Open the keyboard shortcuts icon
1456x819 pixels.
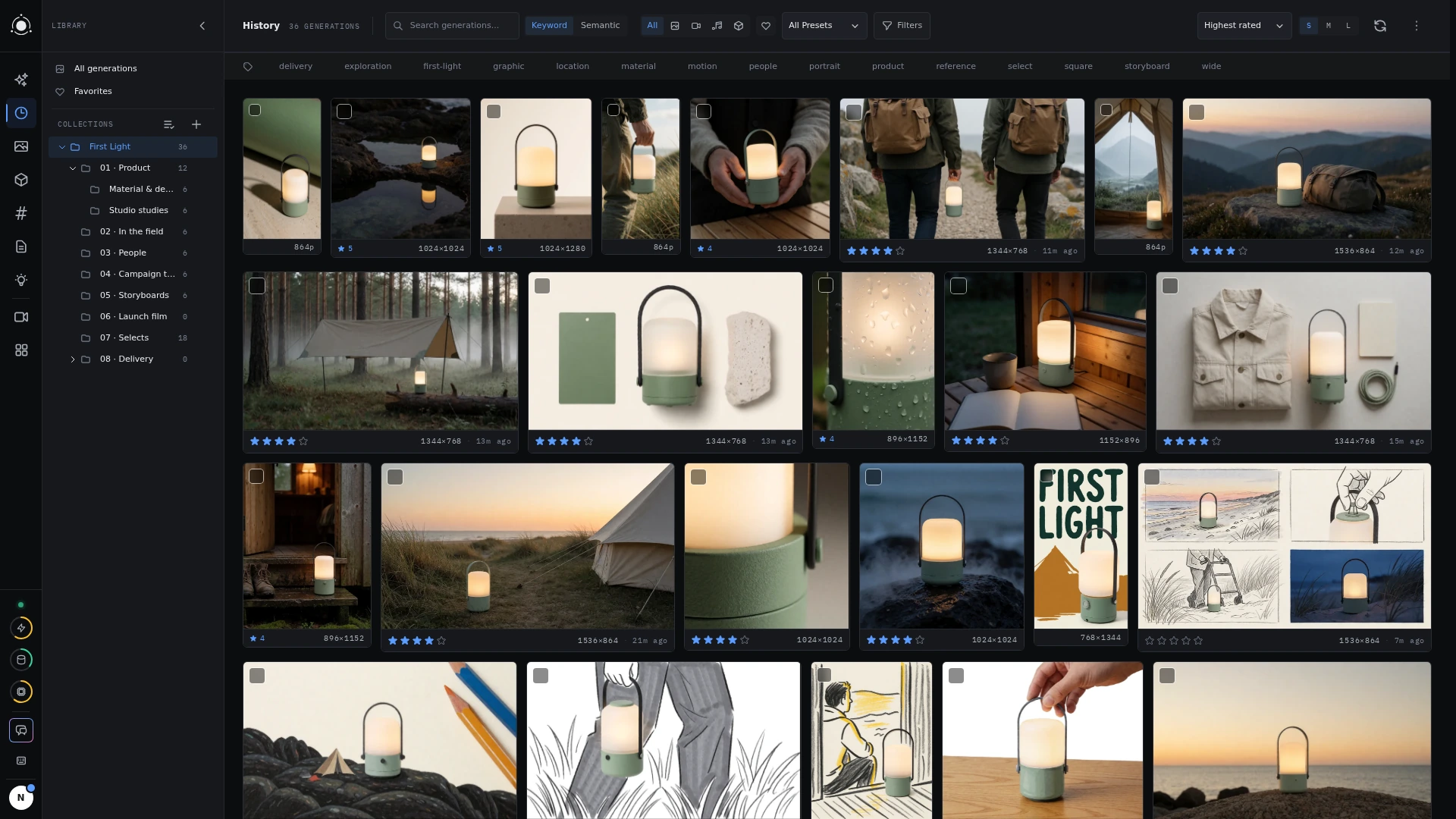tap(21, 761)
